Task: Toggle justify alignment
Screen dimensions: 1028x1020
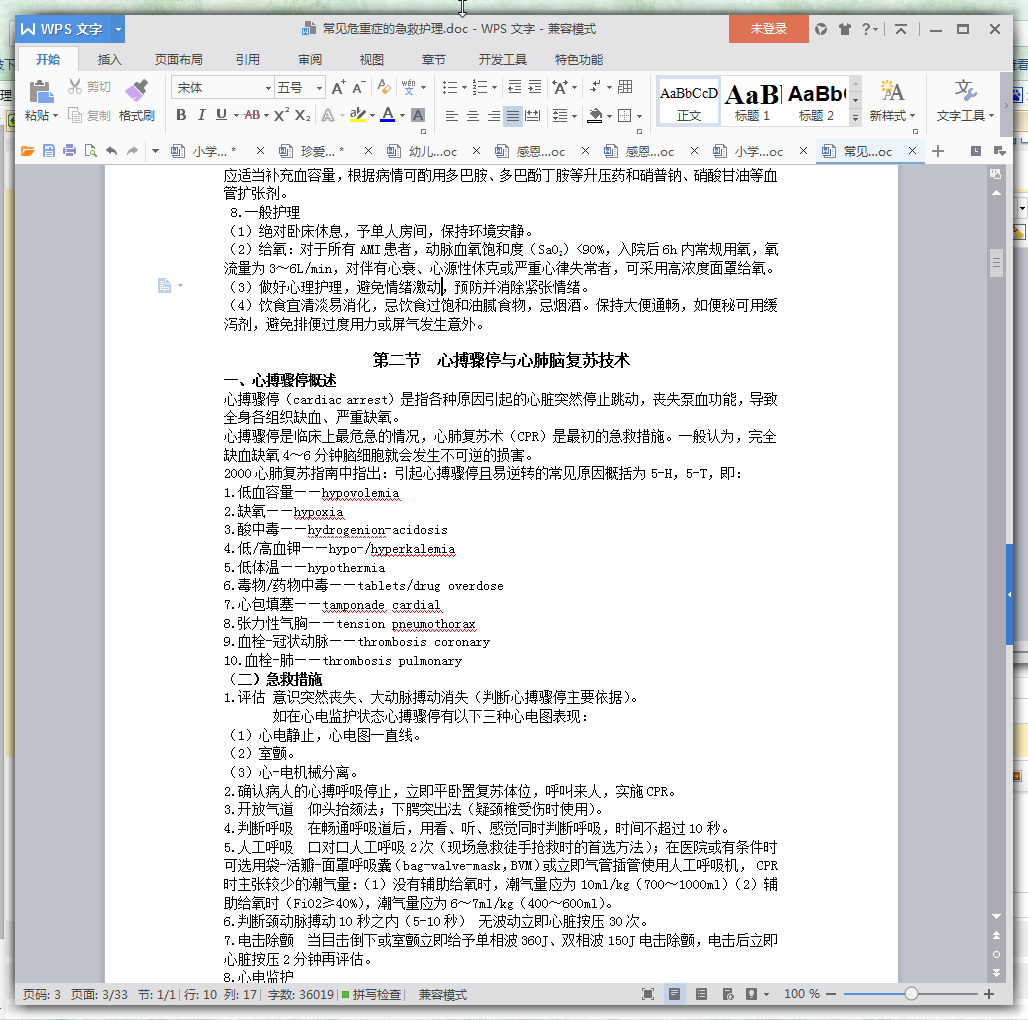Action: (513, 116)
